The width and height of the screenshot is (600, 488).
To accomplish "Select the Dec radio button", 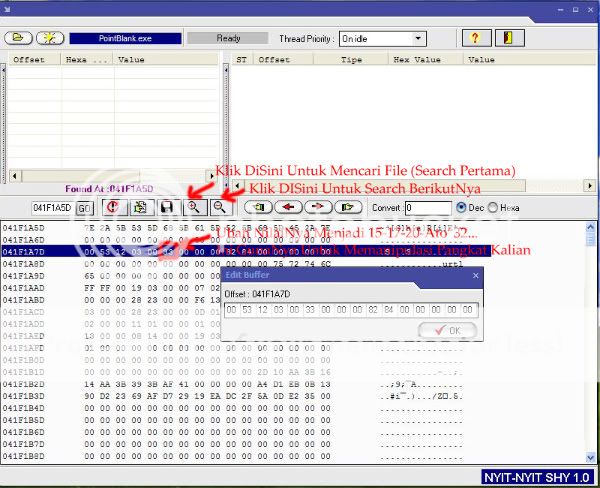I will click(461, 207).
